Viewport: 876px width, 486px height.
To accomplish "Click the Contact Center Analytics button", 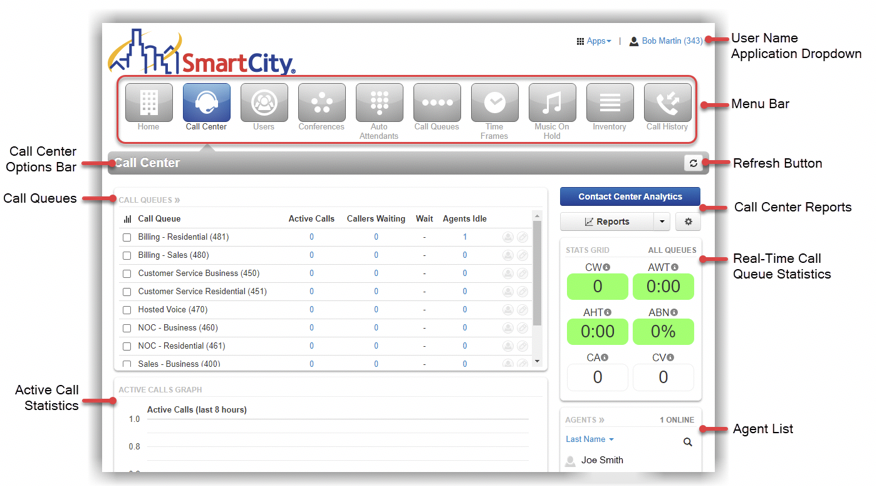I will point(629,197).
